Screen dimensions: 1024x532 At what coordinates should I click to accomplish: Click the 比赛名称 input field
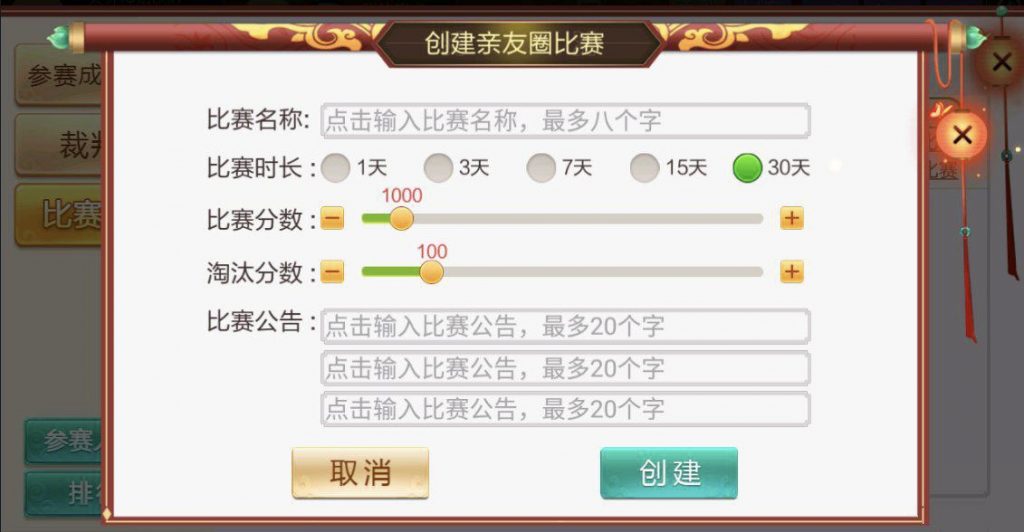pyautogui.click(x=565, y=121)
